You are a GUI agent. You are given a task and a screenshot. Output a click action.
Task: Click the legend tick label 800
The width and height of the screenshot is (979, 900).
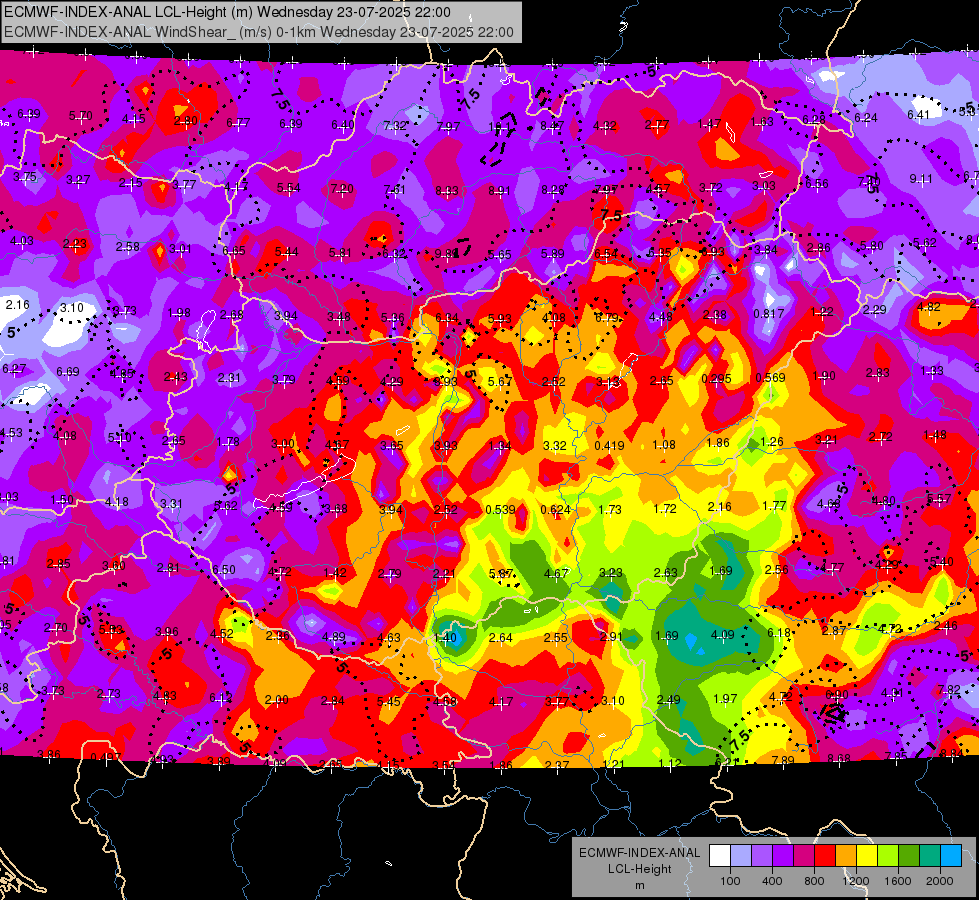coord(814,881)
